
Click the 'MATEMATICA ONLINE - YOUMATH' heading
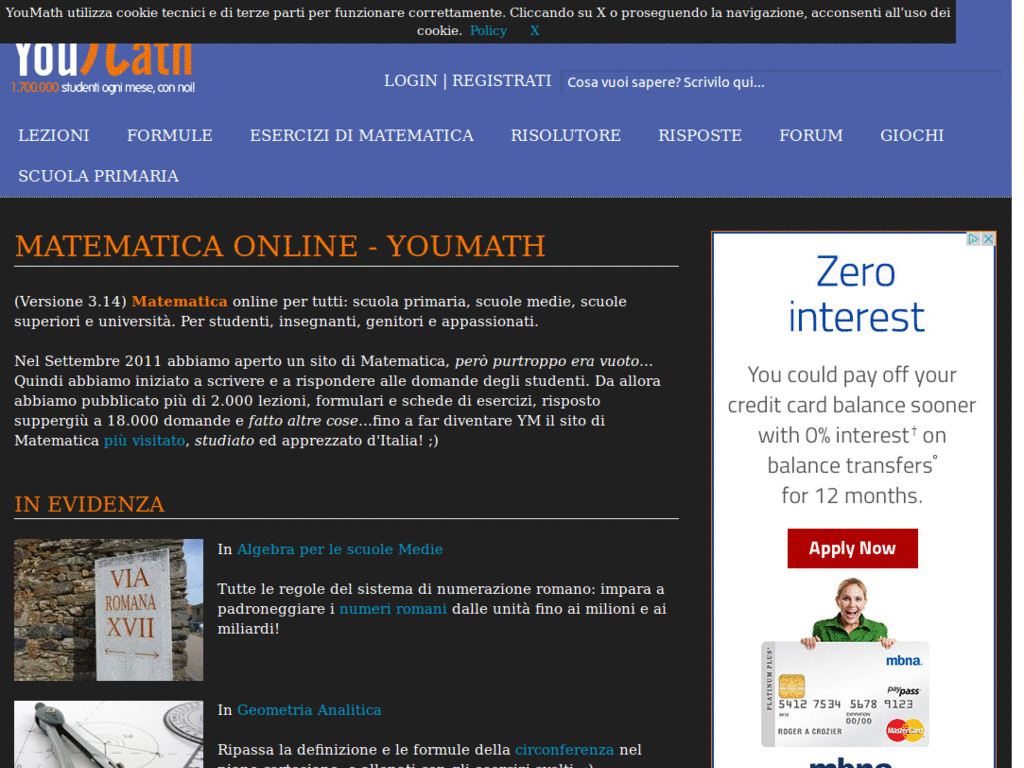[x=280, y=246]
